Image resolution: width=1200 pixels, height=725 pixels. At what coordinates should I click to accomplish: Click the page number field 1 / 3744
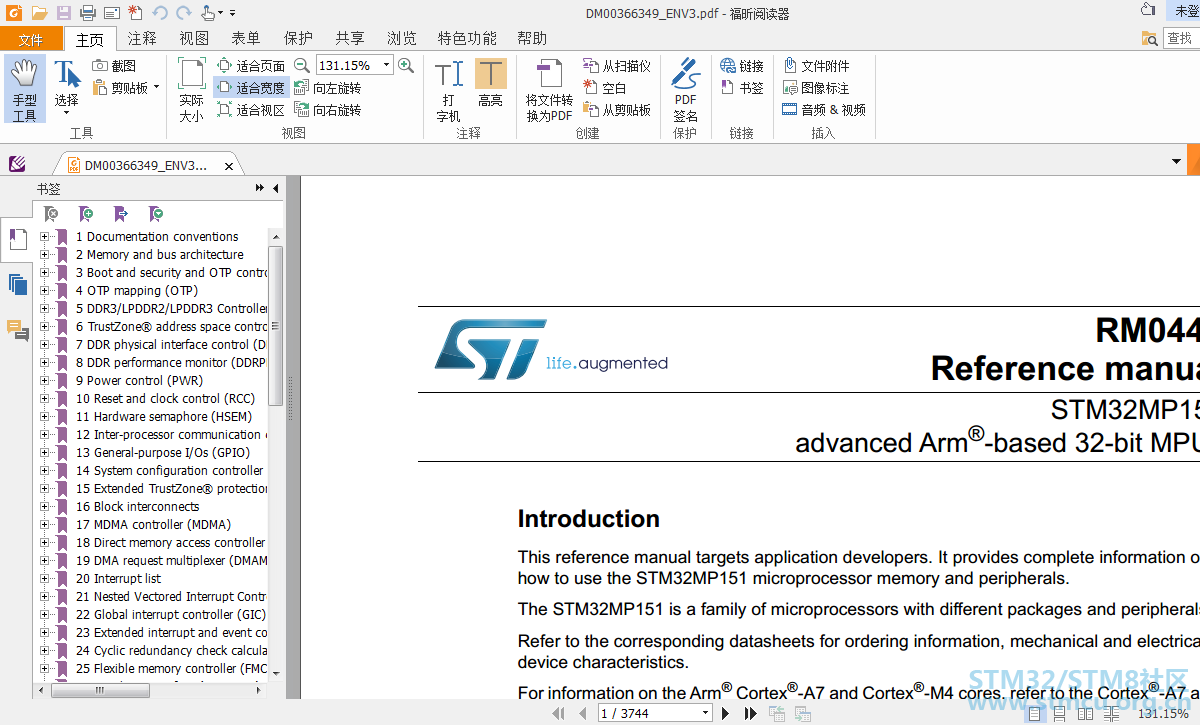coord(655,713)
